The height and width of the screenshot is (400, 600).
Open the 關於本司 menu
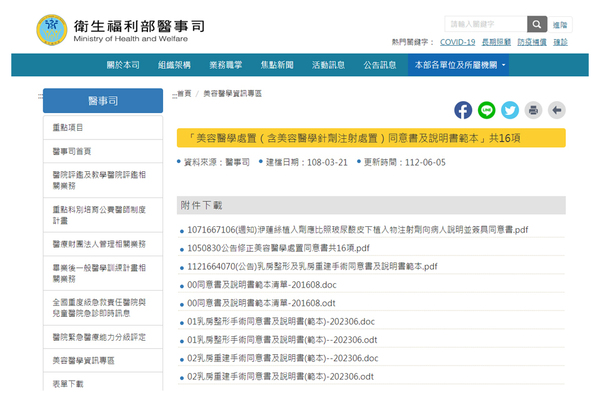123,64
